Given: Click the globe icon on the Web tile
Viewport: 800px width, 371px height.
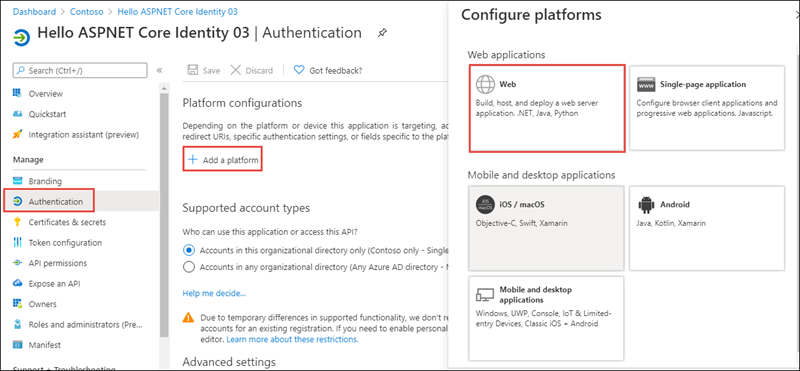Looking at the screenshot, I should (485, 85).
